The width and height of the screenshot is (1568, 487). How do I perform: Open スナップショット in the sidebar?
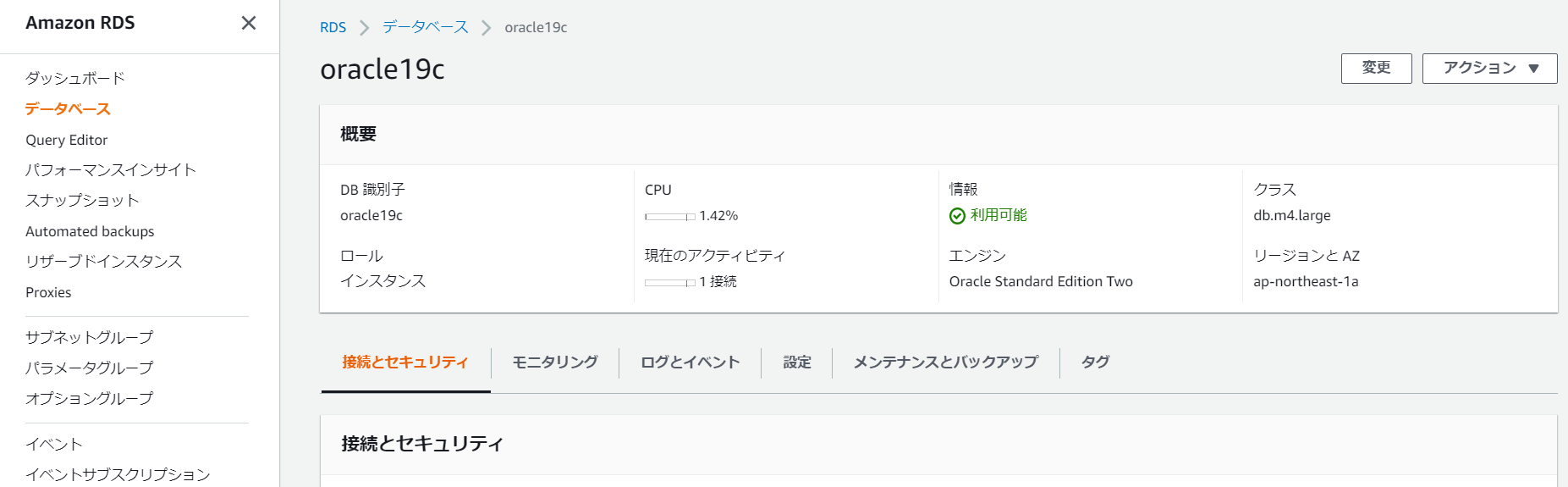pyautogui.click(x=82, y=201)
